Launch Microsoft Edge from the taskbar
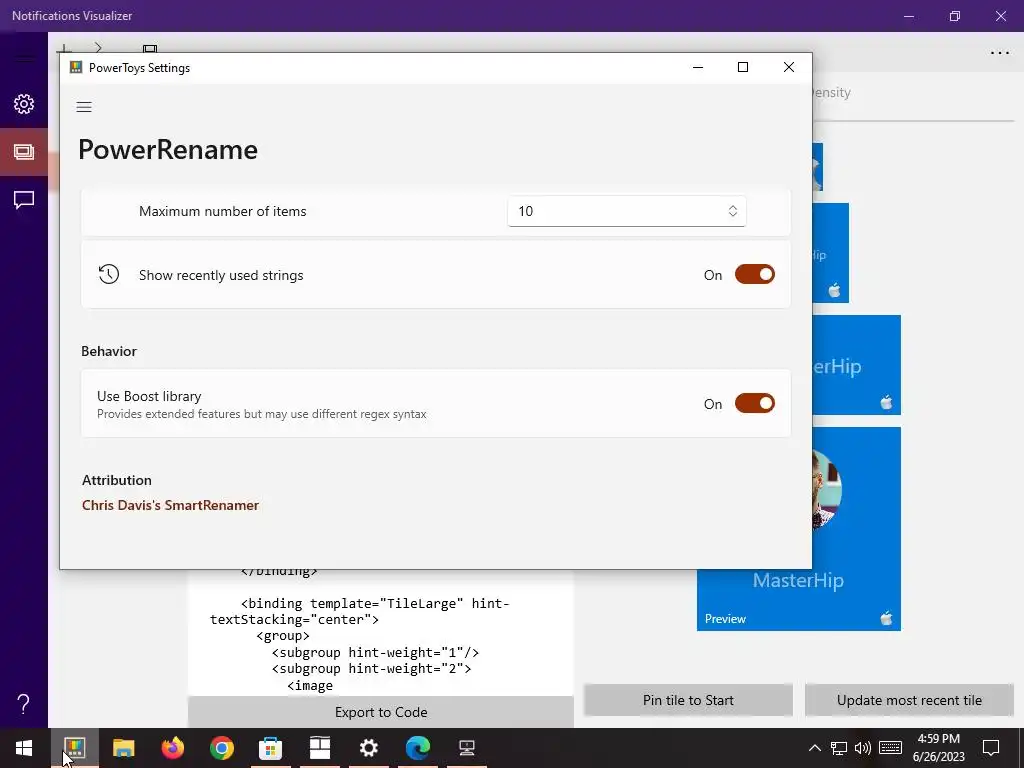The width and height of the screenshot is (1024, 768). 417,748
